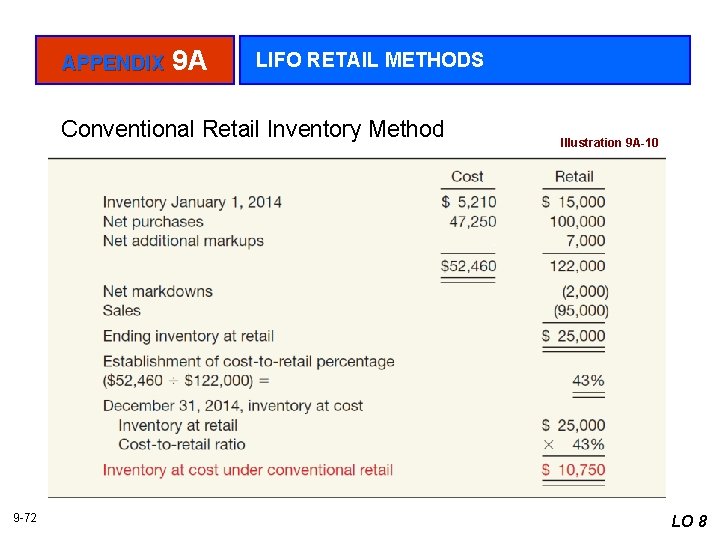Select the Net markdowns row label
This screenshot has height=540, width=720.
pyautogui.click(x=158, y=292)
